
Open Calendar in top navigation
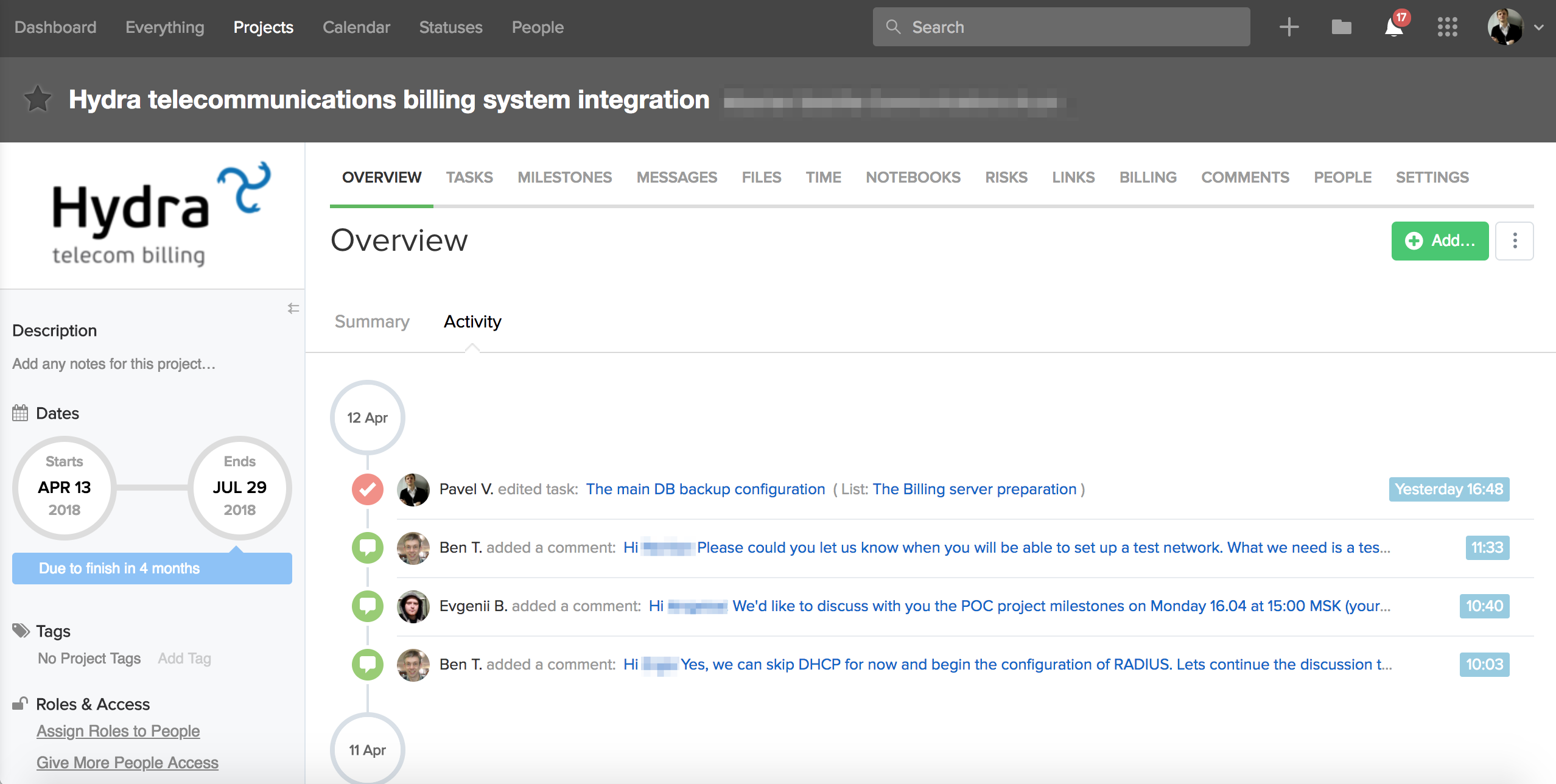[356, 27]
